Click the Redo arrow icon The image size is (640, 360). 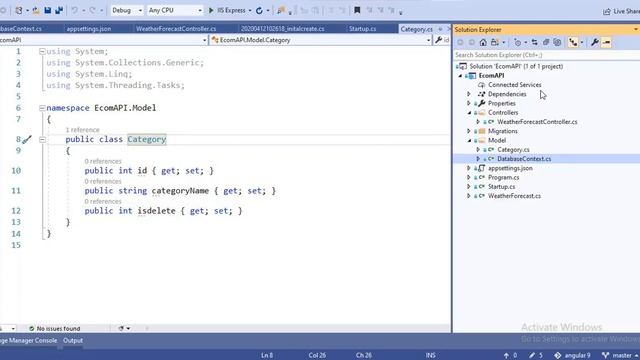(x=92, y=10)
